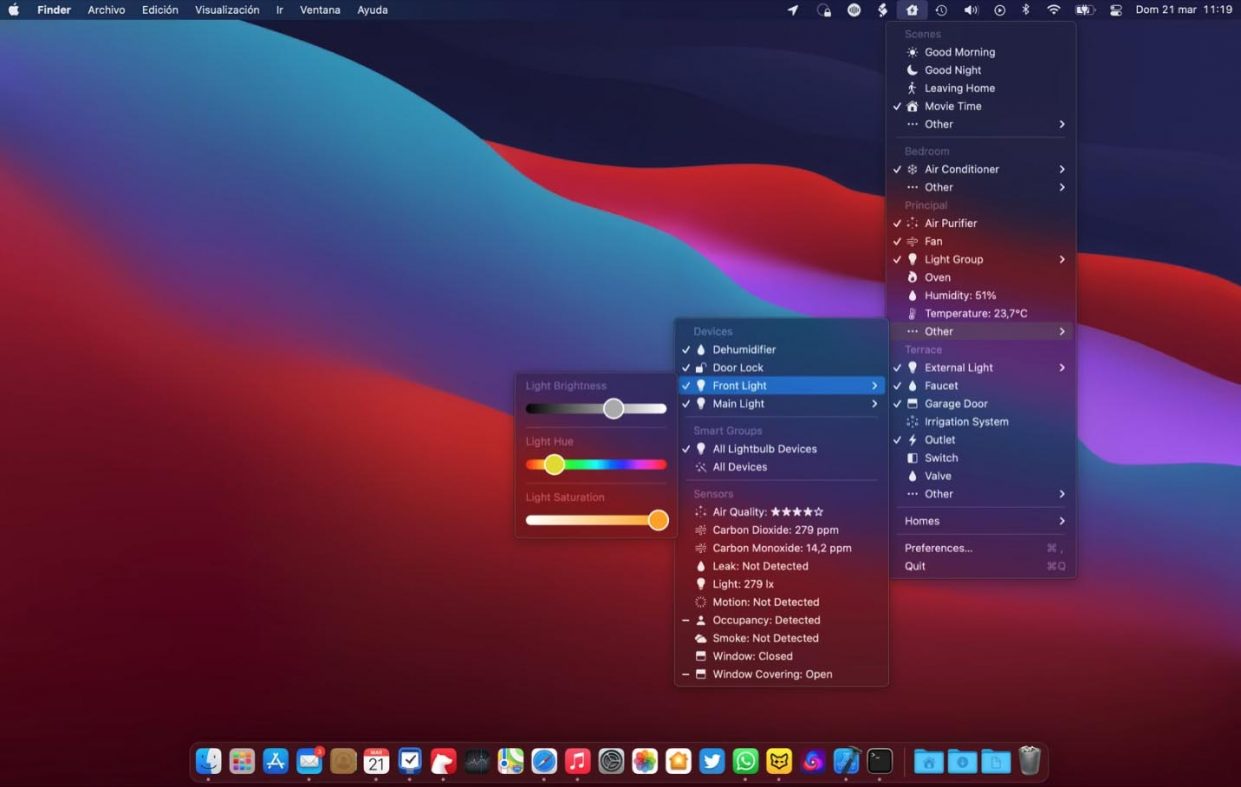Turn off the Dehumidifier
Screen dimensions: 1241x787
743,350
